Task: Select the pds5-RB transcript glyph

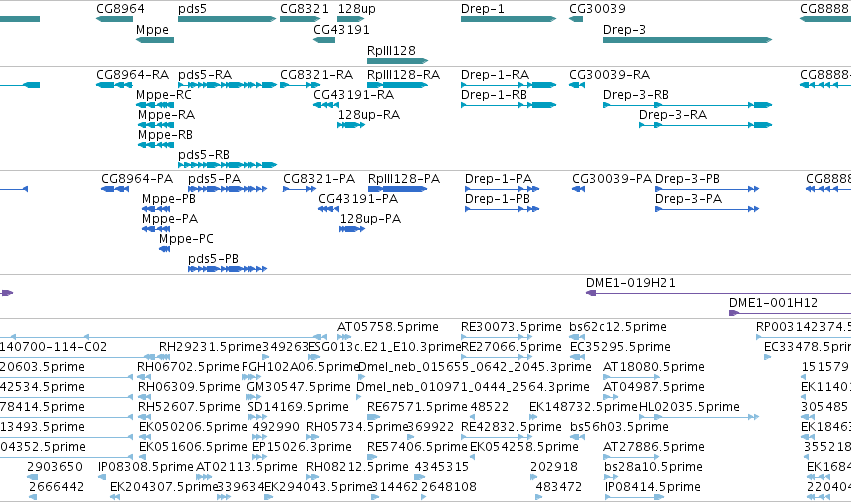Action: click(227, 164)
